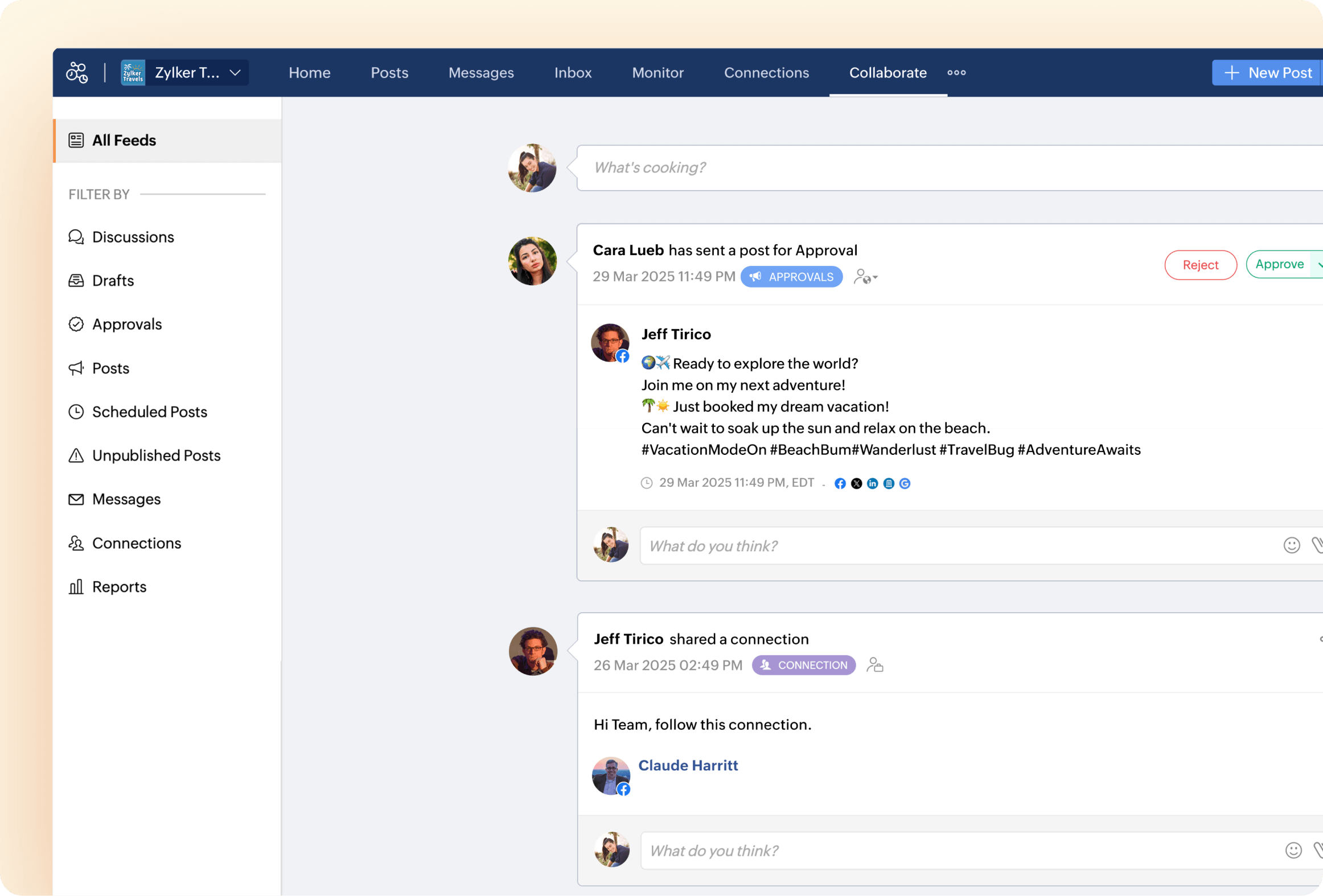Screen dimensions: 1323x896
Task: Open the emoji picker in the second comment box
Action: (1293, 850)
